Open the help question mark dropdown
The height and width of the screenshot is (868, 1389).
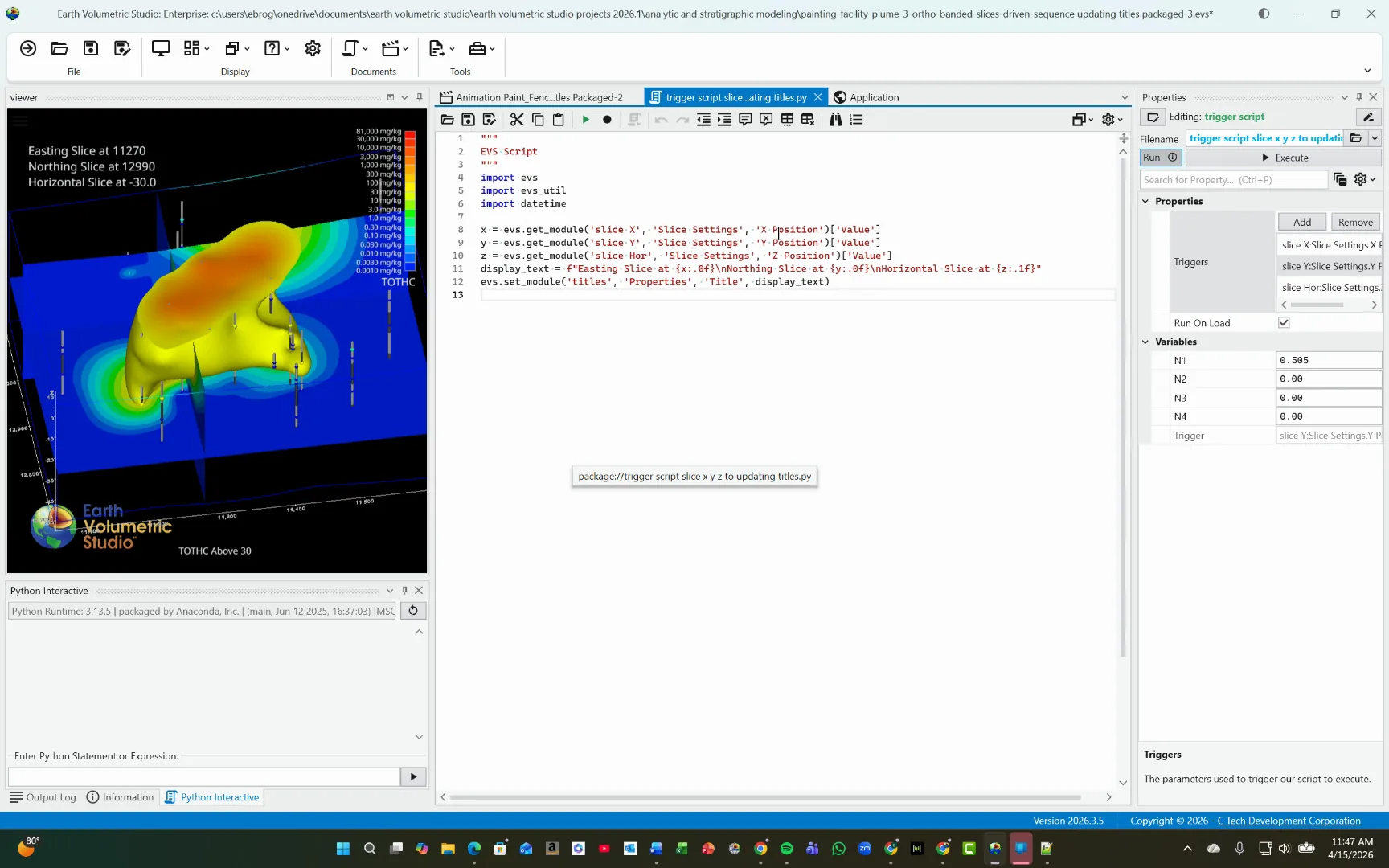277,48
